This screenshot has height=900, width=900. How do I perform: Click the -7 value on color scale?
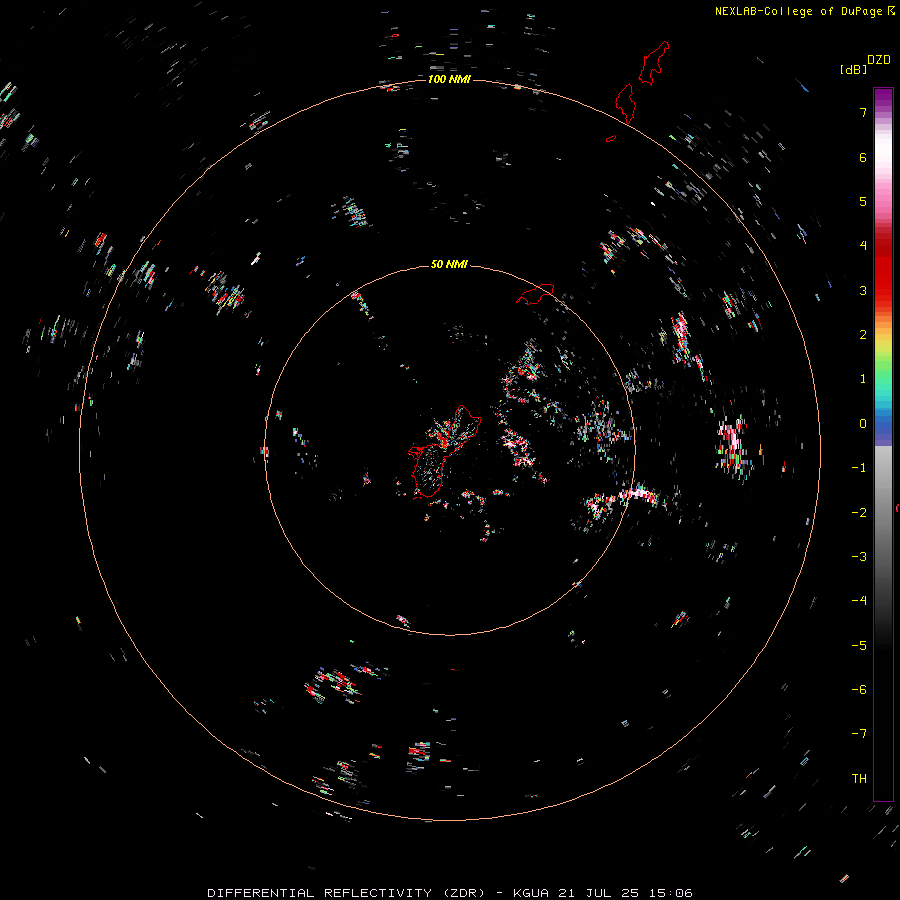coord(859,734)
